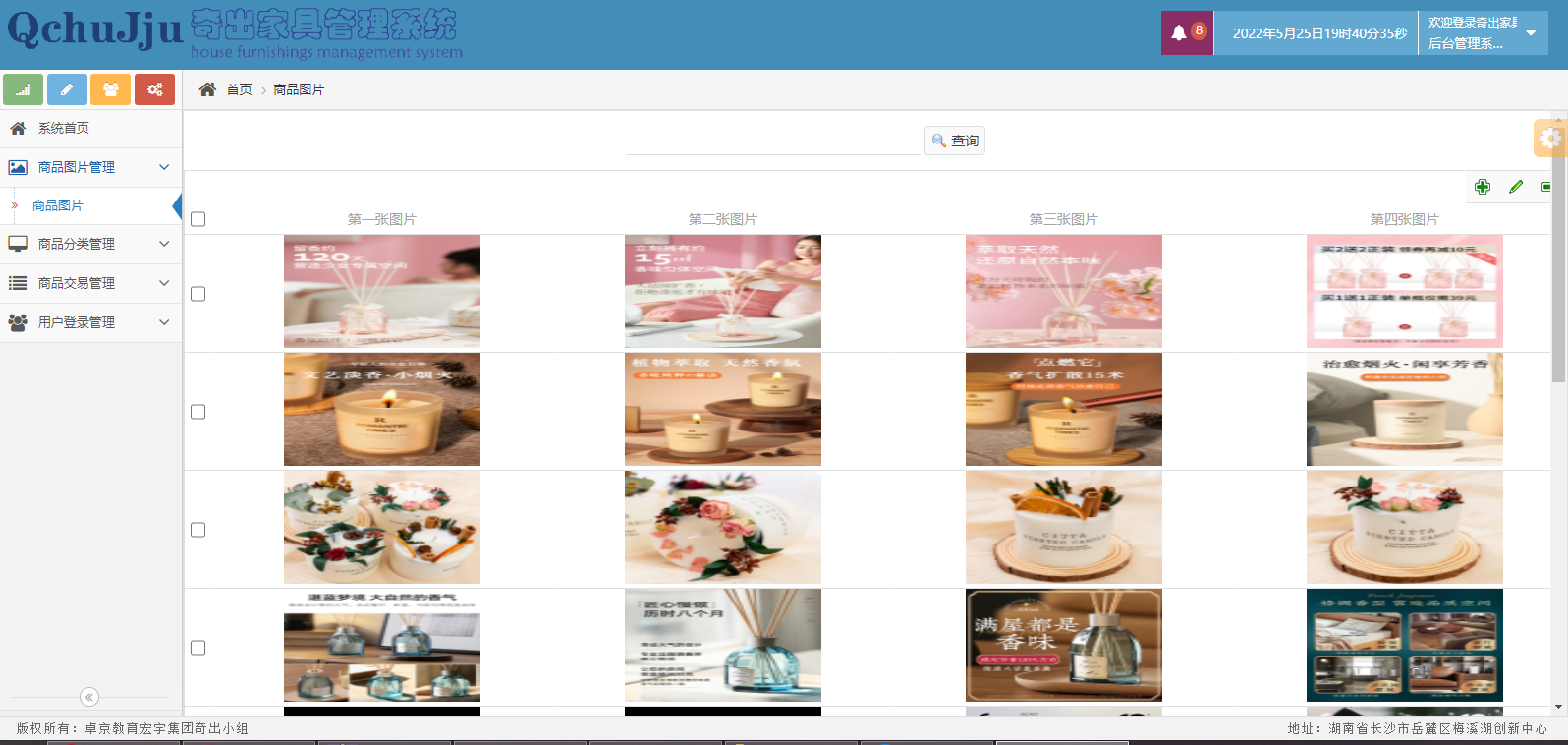1568x745 pixels.
Task: Click the 版权所有 copyright footer text
Action: [x=132, y=729]
